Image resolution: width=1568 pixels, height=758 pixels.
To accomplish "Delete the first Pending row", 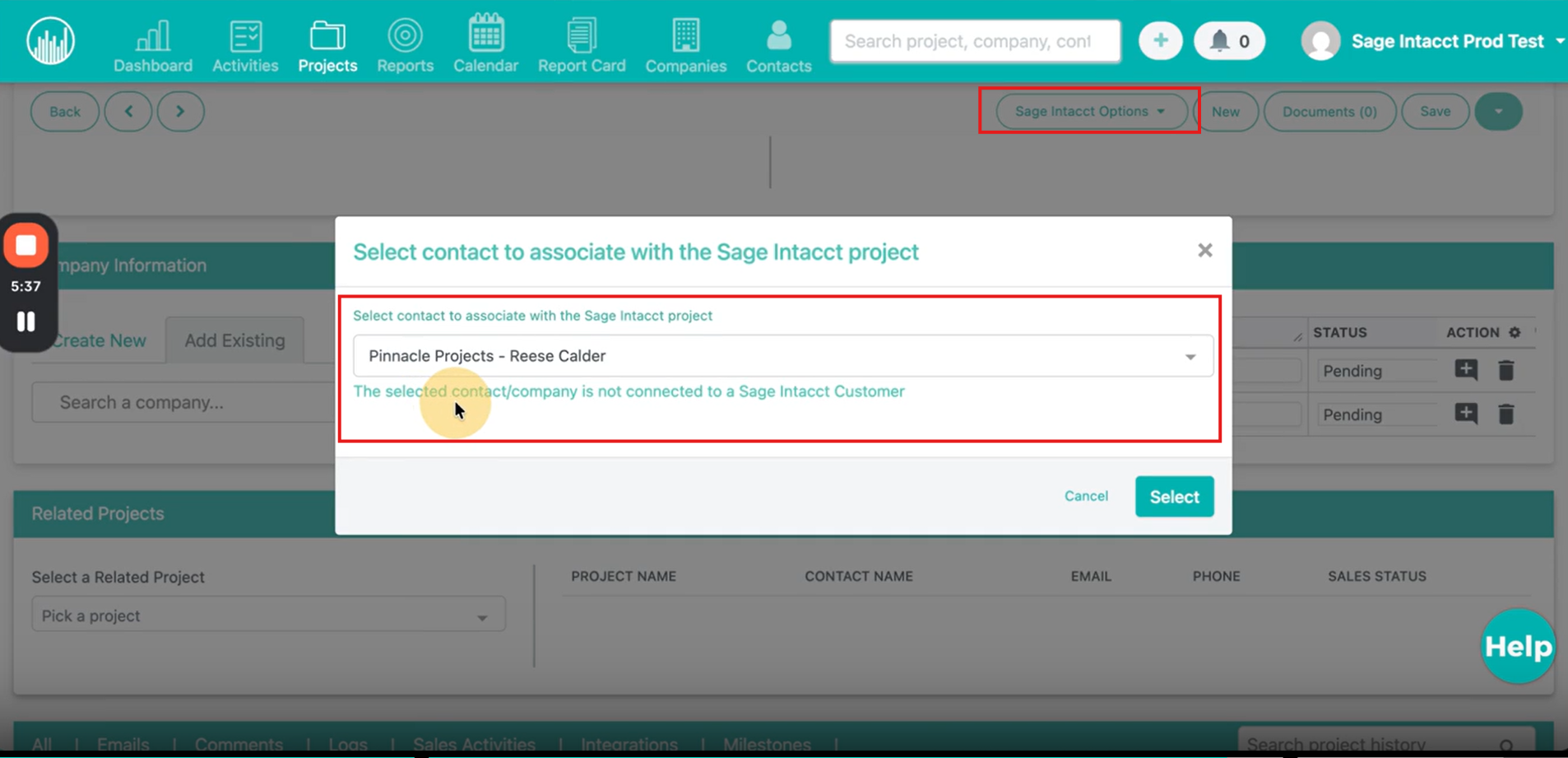I will [x=1505, y=371].
